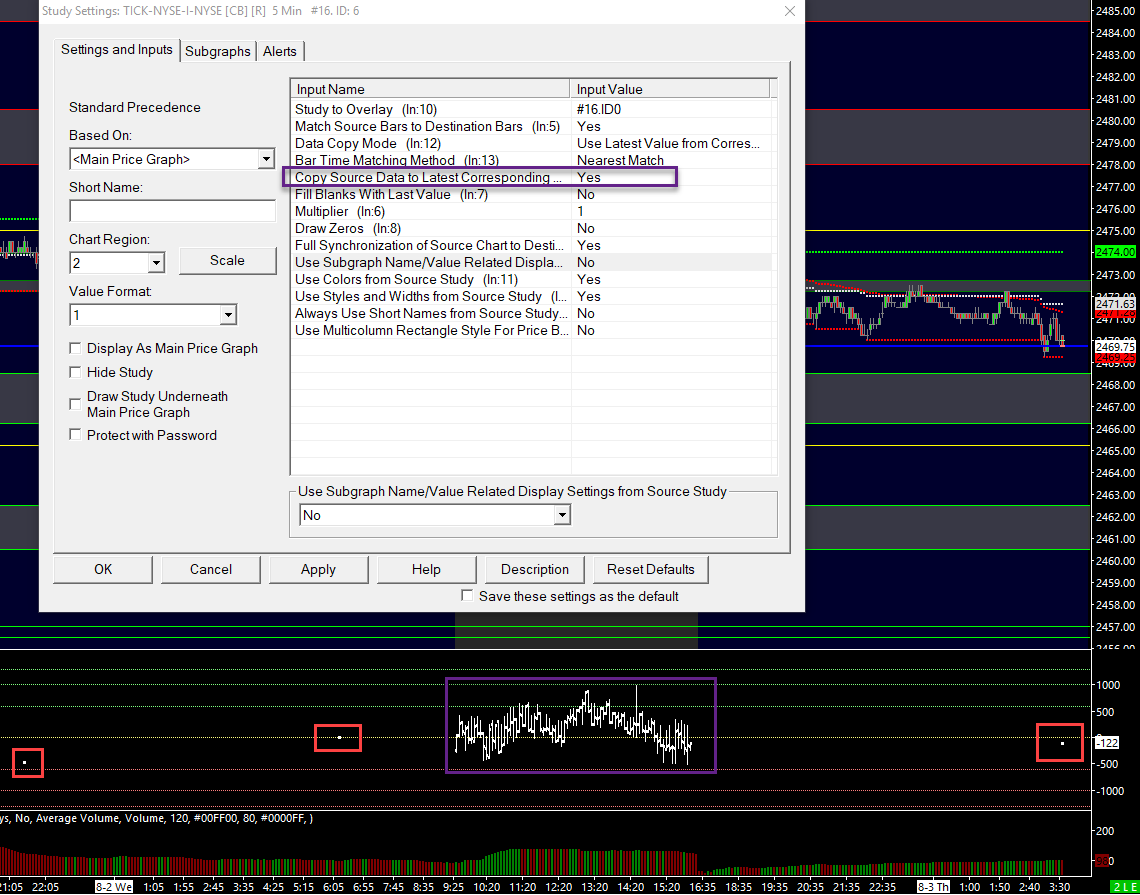Select Copy Source Data to Latest Corresponding row
The image size is (1140, 895).
pyautogui.click(x=531, y=177)
